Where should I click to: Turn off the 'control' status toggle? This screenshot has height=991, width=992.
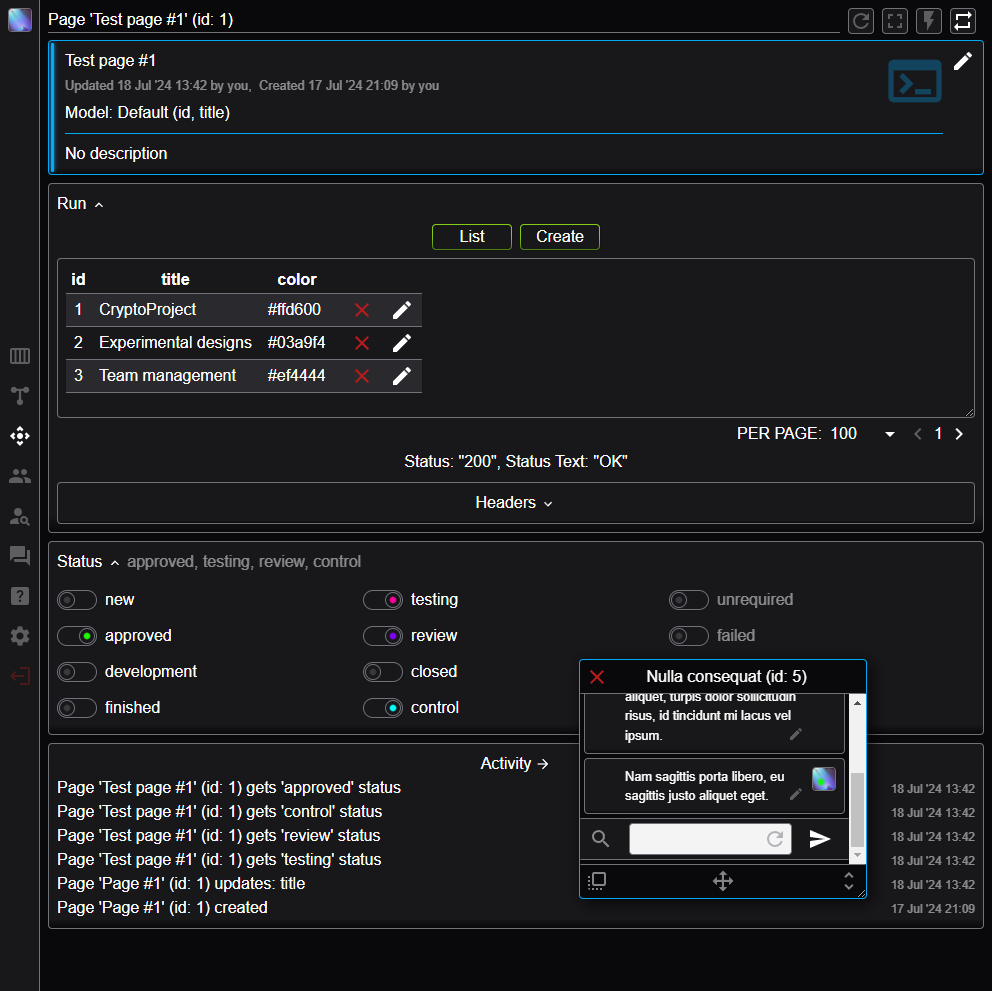pos(382,708)
